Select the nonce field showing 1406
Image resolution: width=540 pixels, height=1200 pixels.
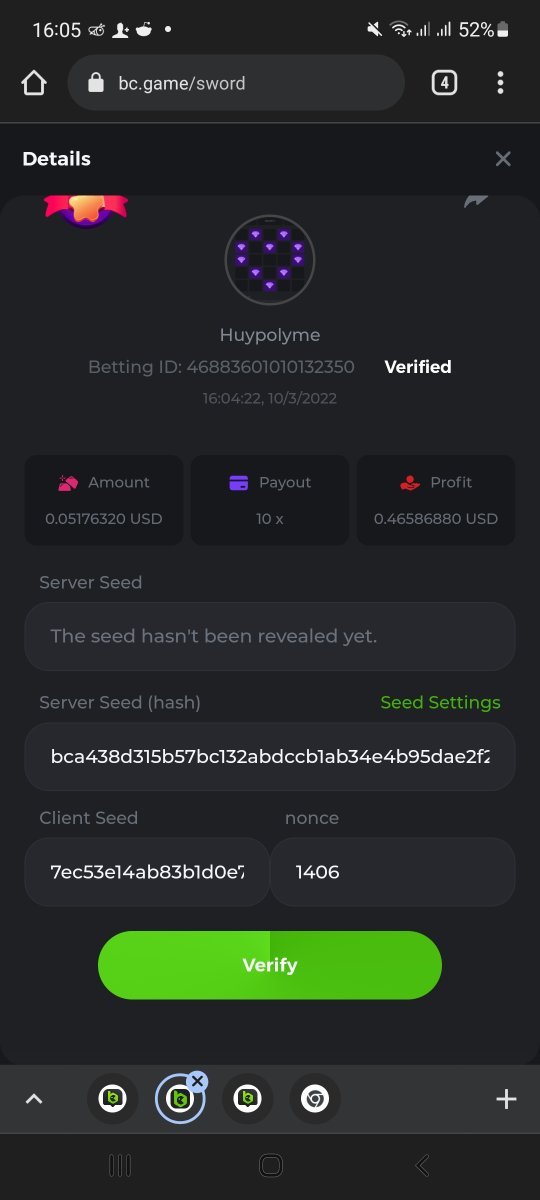[393, 872]
